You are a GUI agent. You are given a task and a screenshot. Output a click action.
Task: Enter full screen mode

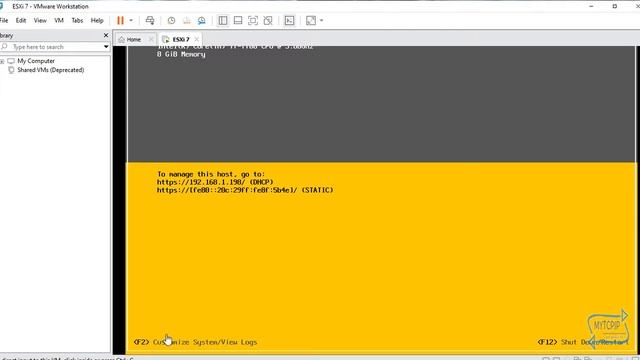(x=253, y=20)
